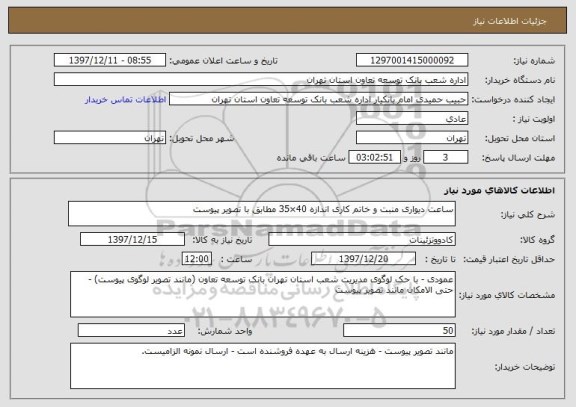Click the label شماره نیاز
Viewport: 576px width, 407px height.
click(x=534, y=61)
